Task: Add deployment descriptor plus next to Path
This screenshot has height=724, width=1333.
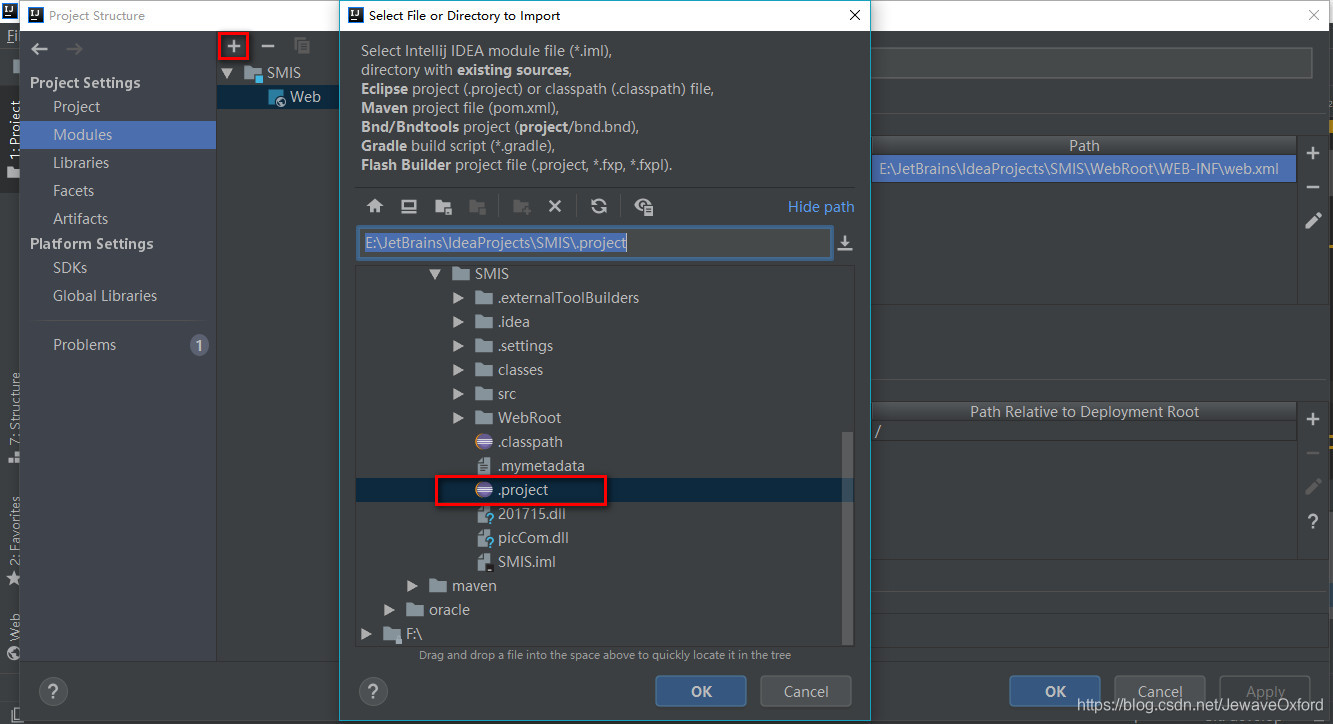Action: tap(1313, 153)
